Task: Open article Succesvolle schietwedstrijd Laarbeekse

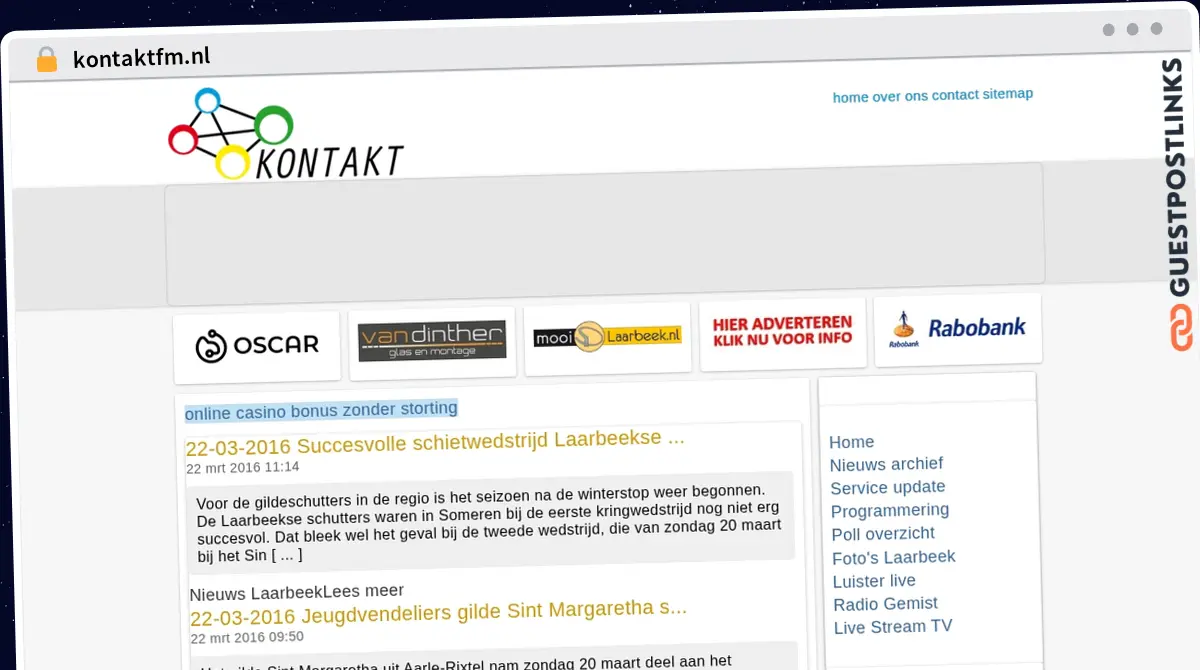Action: click(x=435, y=441)
